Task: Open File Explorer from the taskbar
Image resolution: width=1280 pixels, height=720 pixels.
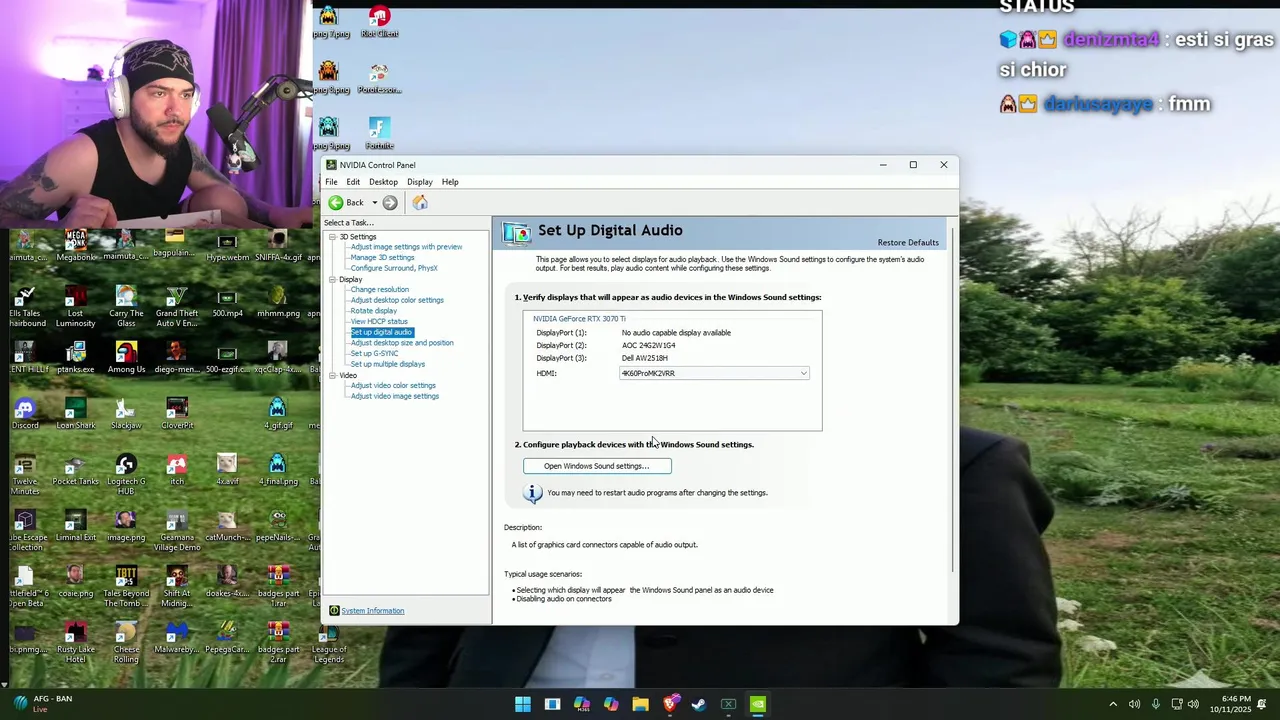Action: coord(640,704)
